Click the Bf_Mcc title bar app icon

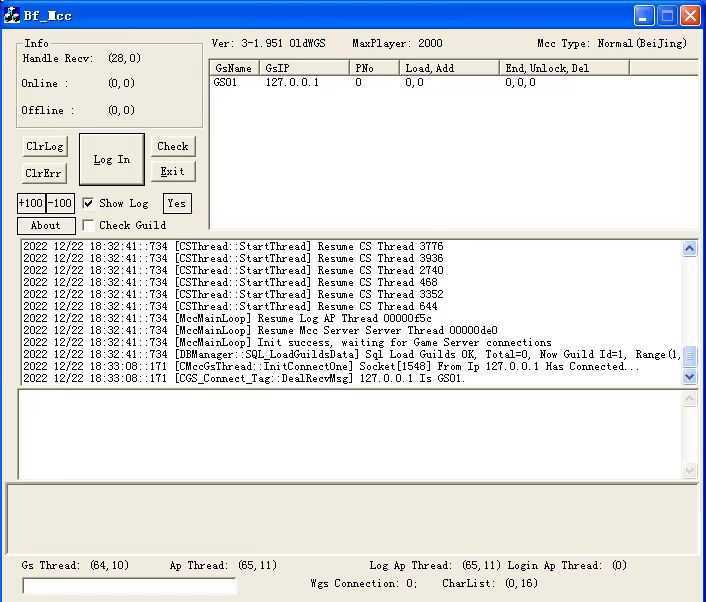click(x=12, y=15)
